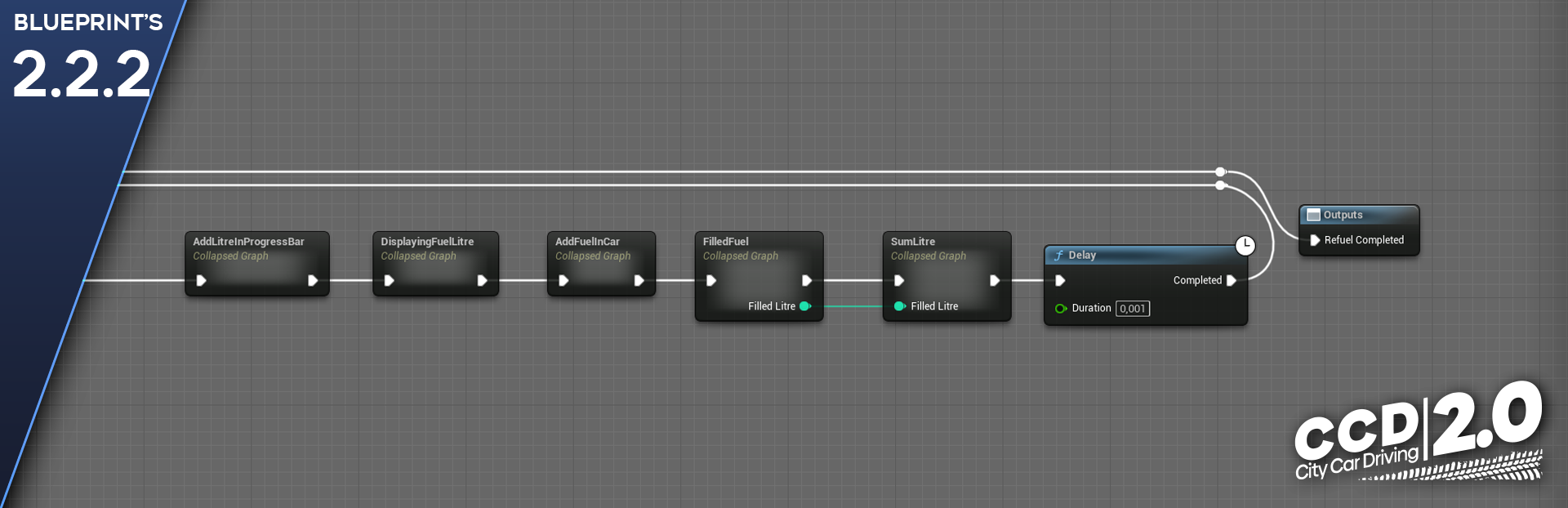Viewport: 1568px width, 508px height.
Task: Click AddLitreInProgressBar output execution pin
Action: tap(313, 280)
